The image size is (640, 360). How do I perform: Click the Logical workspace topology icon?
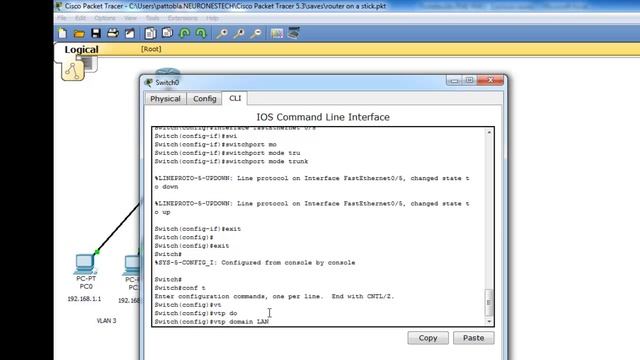click(x=73, y=70)
